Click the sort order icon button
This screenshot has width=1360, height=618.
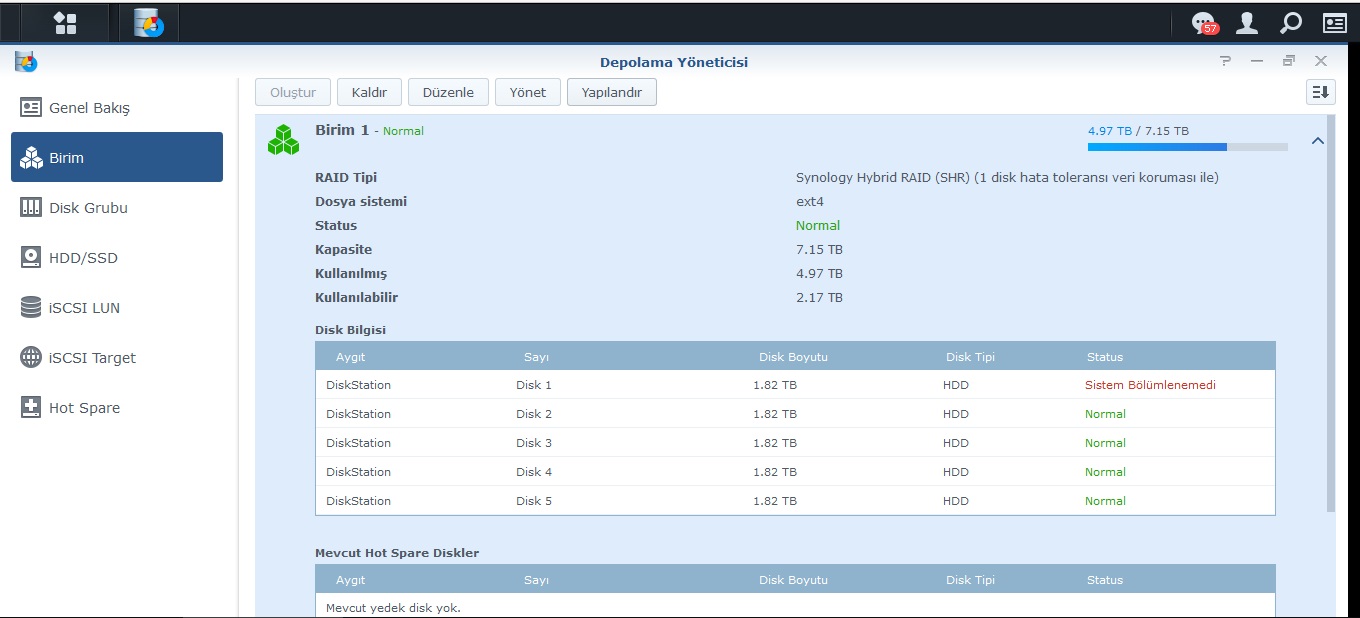pos(1320,92)
